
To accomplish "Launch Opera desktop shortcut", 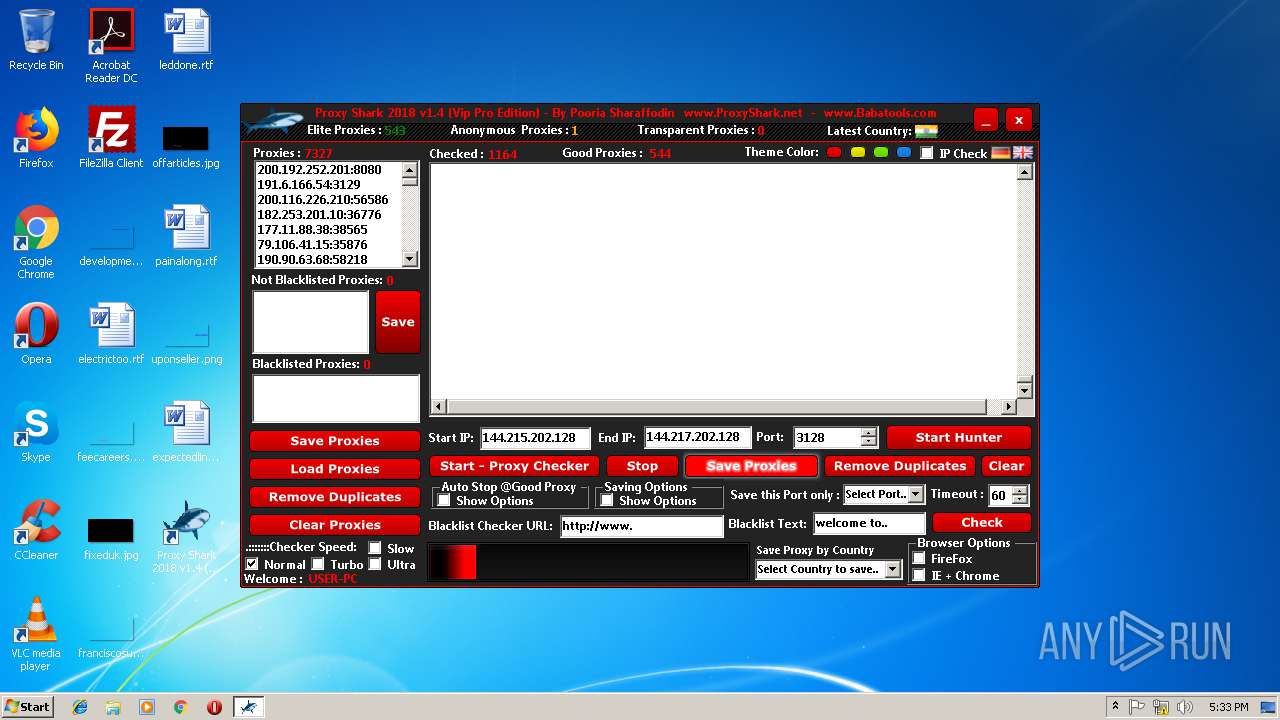I will pos(36,334).
